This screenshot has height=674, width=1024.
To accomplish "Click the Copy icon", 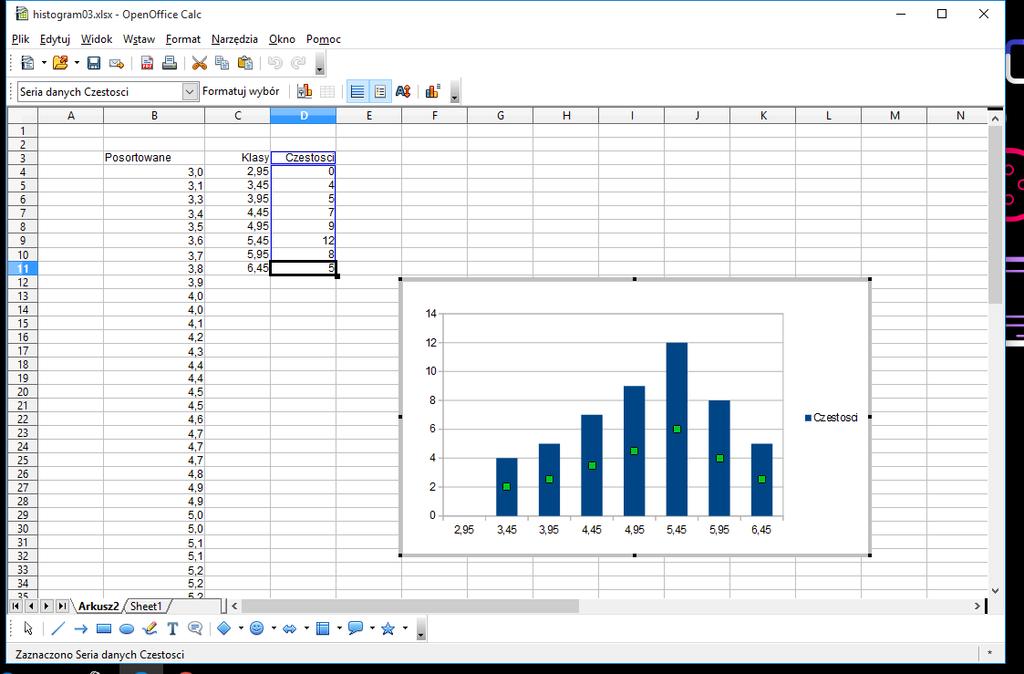I will [222, 63].
